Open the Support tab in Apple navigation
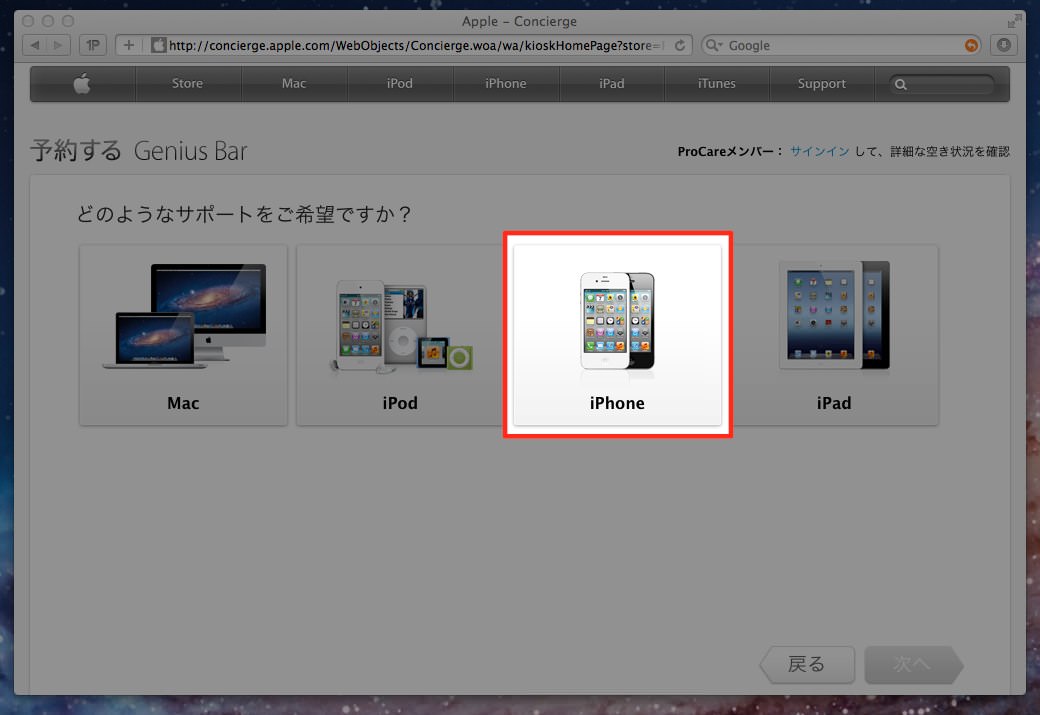This screenshot has height=715, width=1040. point(822,84)
